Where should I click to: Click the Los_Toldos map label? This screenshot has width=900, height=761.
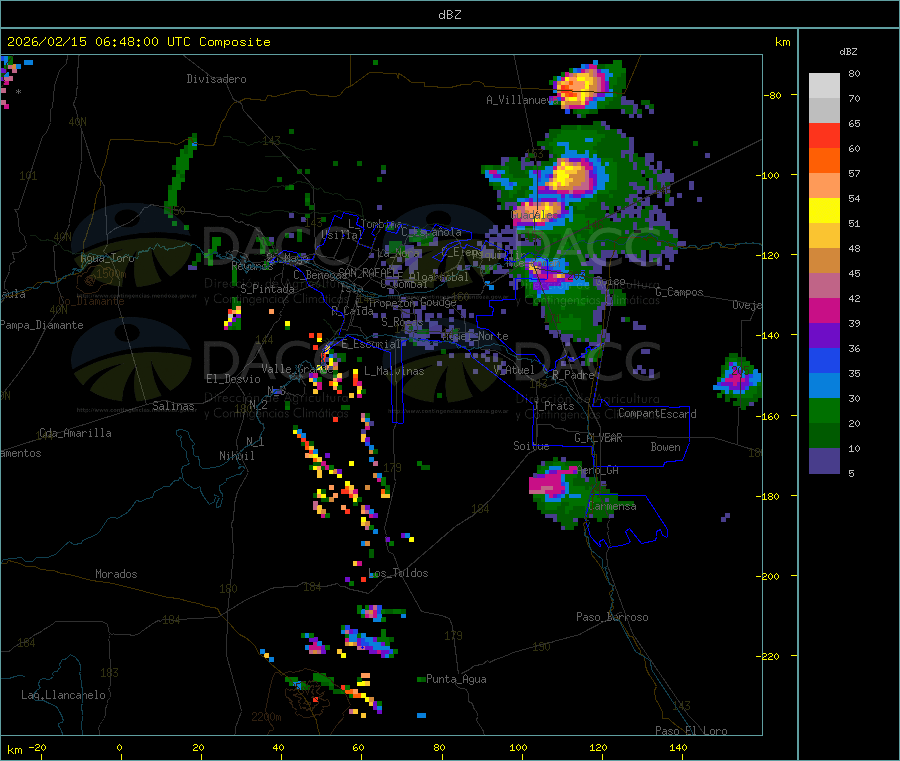click(x=398, y=573)
